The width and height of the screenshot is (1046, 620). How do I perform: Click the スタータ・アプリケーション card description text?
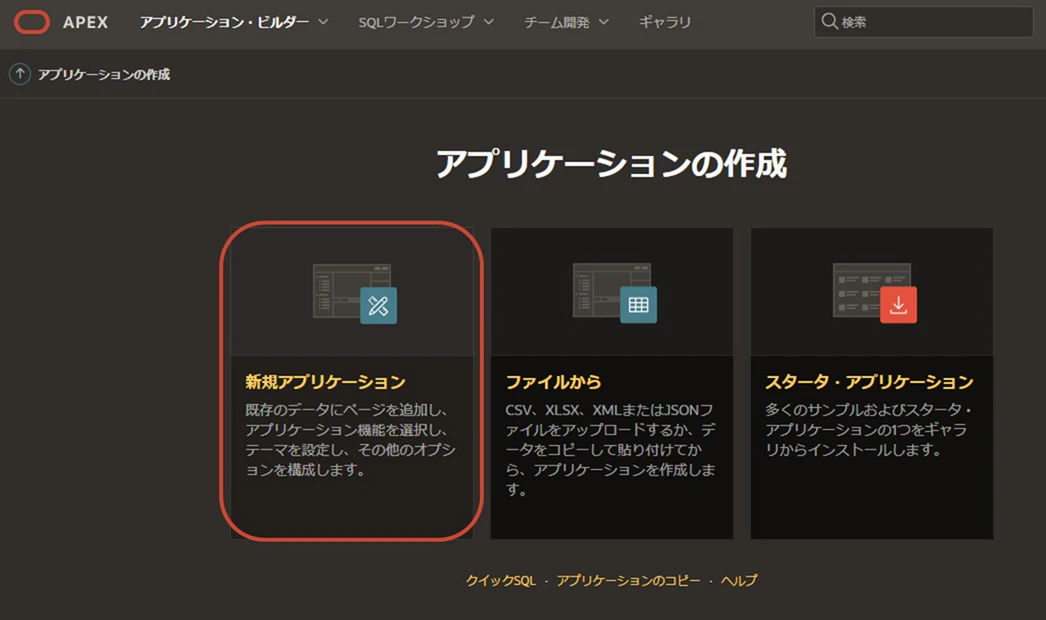point(869,430)
